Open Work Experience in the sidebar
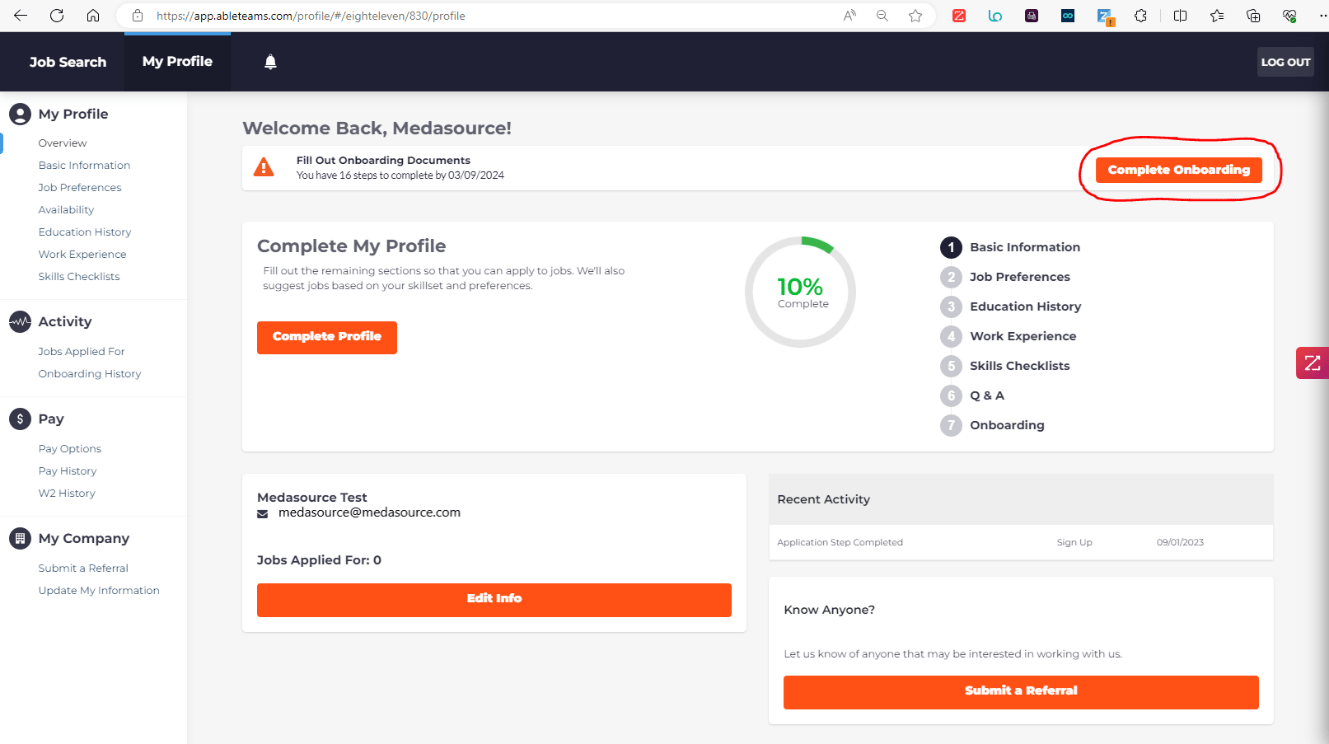This screenshot has width=1329, height=744. coord(82,254)
